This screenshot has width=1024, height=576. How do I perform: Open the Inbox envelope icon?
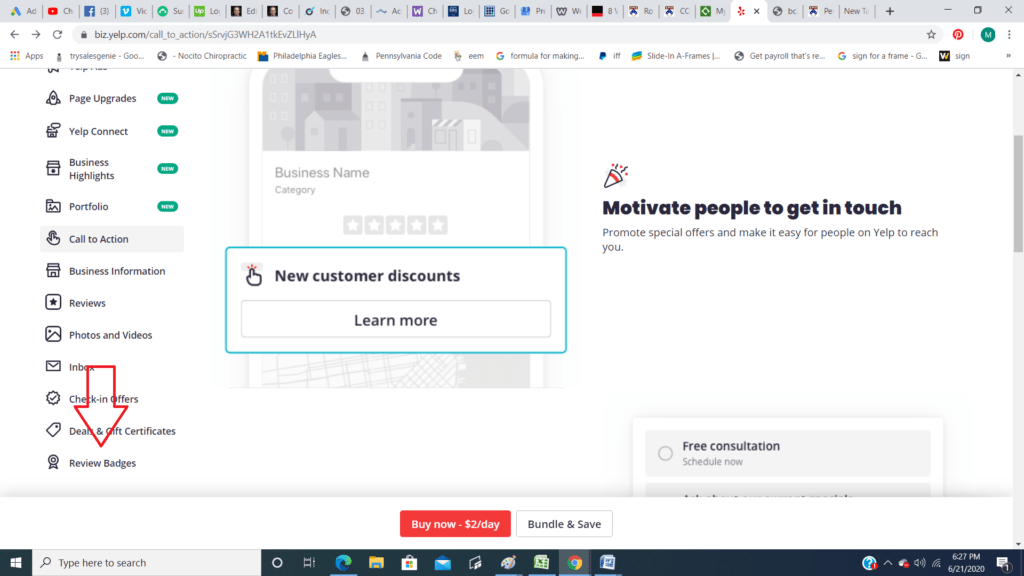pyautogui.click(x=53, y=366)
